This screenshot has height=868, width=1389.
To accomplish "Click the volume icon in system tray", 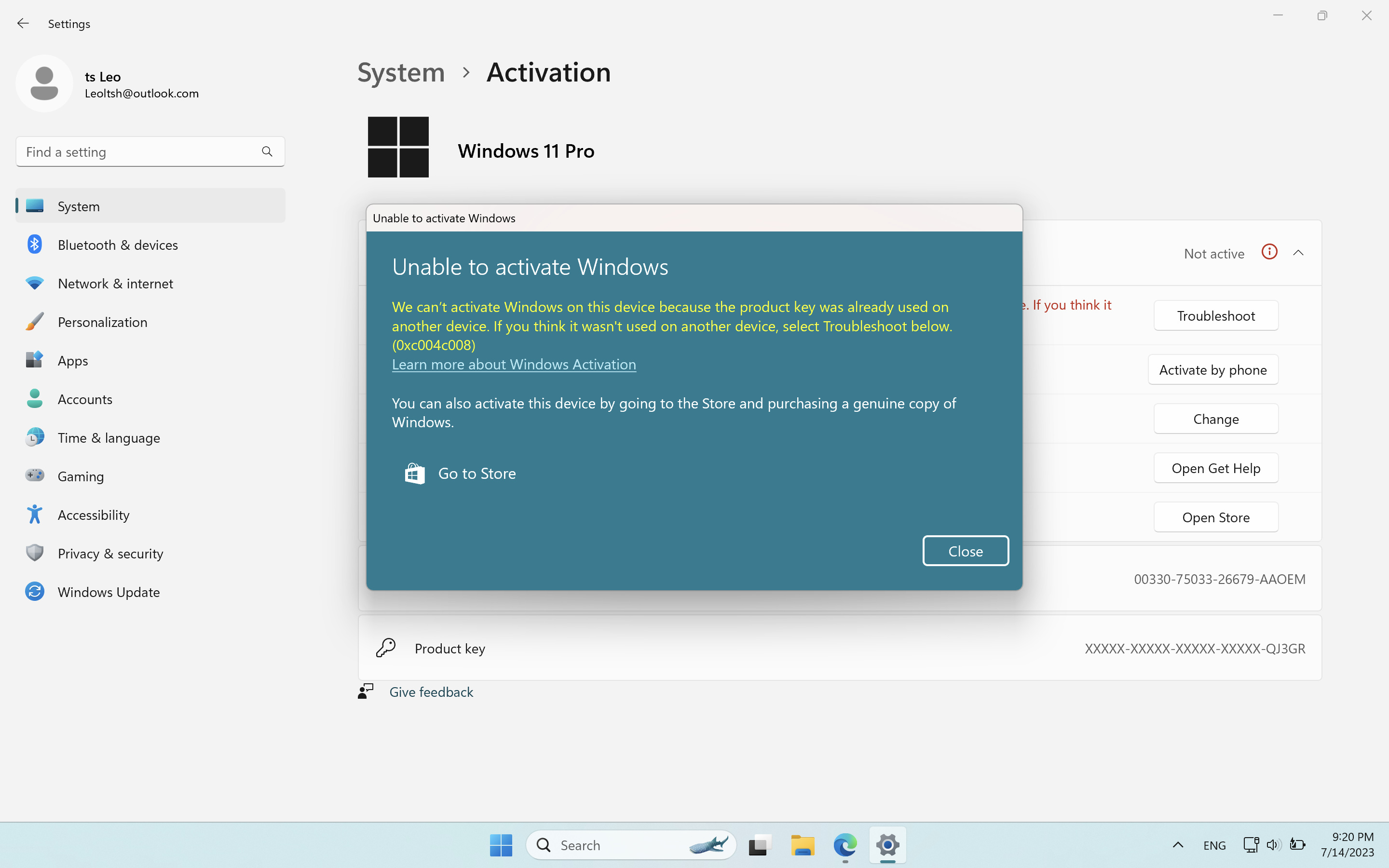I will [x=1273, y=844].
